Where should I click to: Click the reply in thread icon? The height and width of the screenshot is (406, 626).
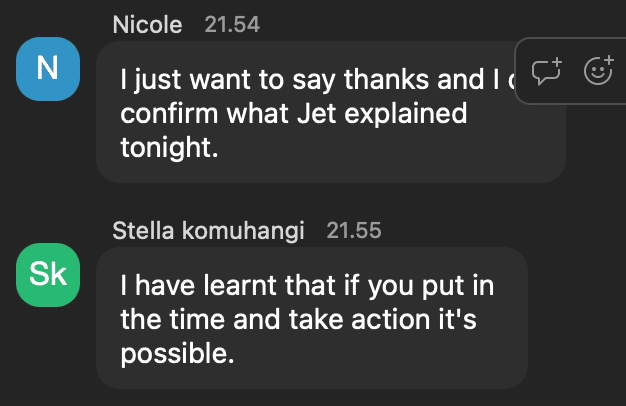click(546, 72)
